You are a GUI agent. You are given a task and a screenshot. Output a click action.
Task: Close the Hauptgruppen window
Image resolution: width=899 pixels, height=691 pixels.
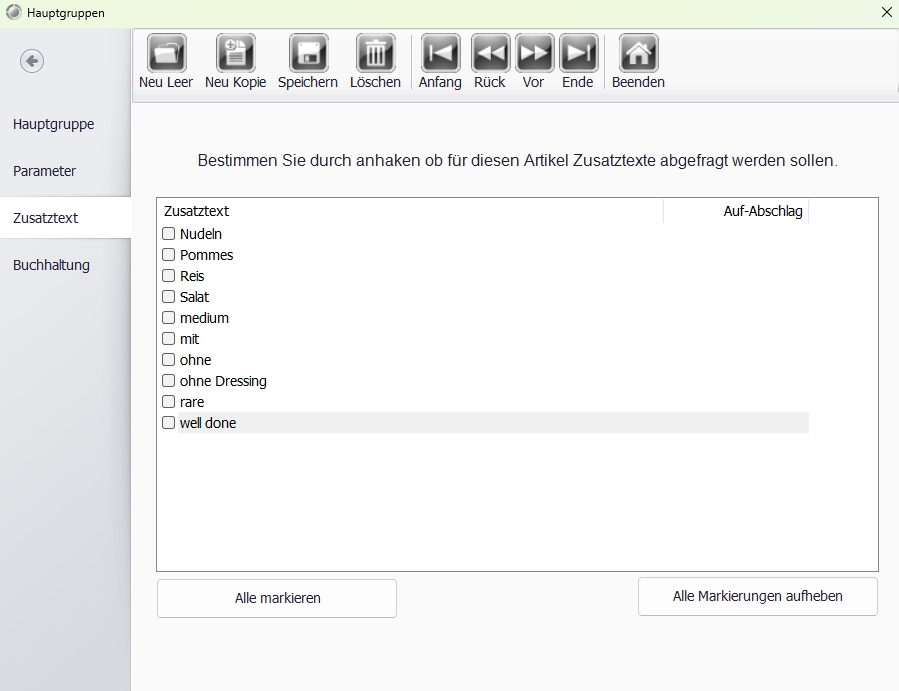886,12
